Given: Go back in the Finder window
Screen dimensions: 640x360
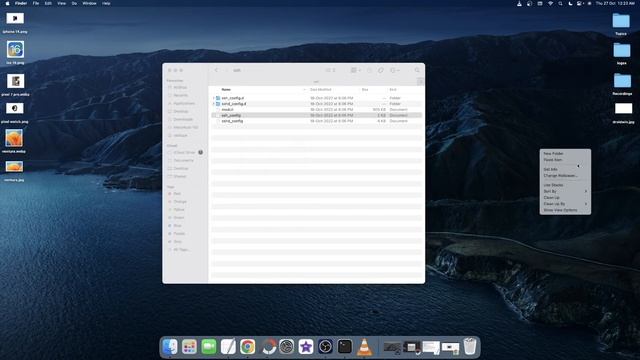Looking at the screenshot, I should (x=216, y=70).
